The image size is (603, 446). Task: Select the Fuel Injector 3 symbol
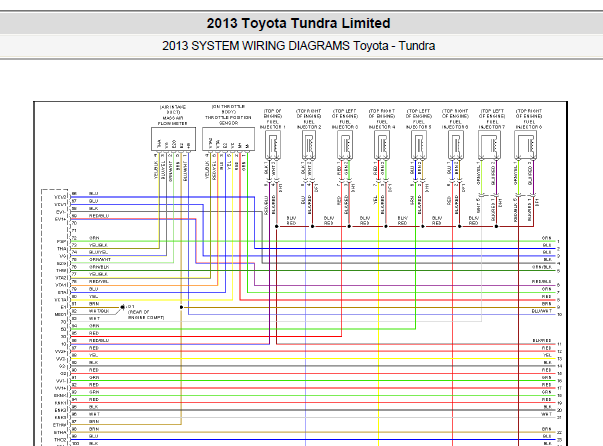click(345, 145)
